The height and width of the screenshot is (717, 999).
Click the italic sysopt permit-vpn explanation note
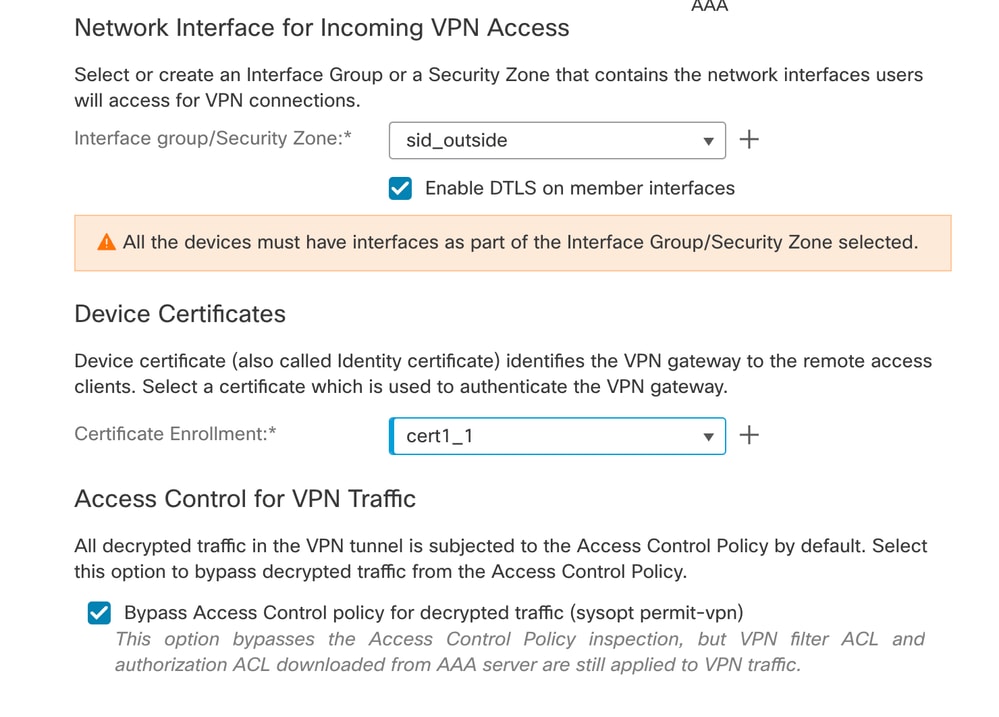(x=520, y=652)
